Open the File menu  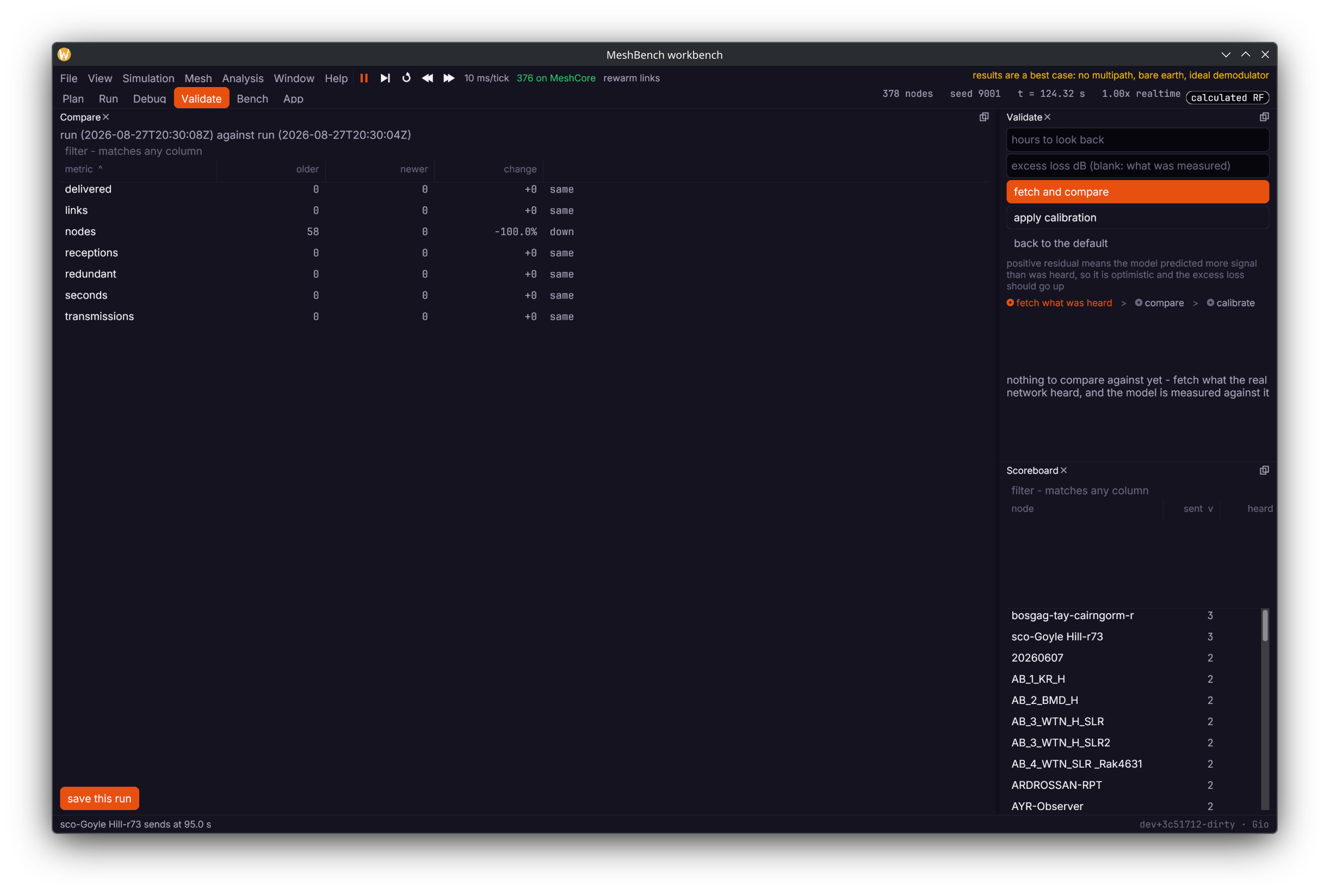(x=69, y=78)
